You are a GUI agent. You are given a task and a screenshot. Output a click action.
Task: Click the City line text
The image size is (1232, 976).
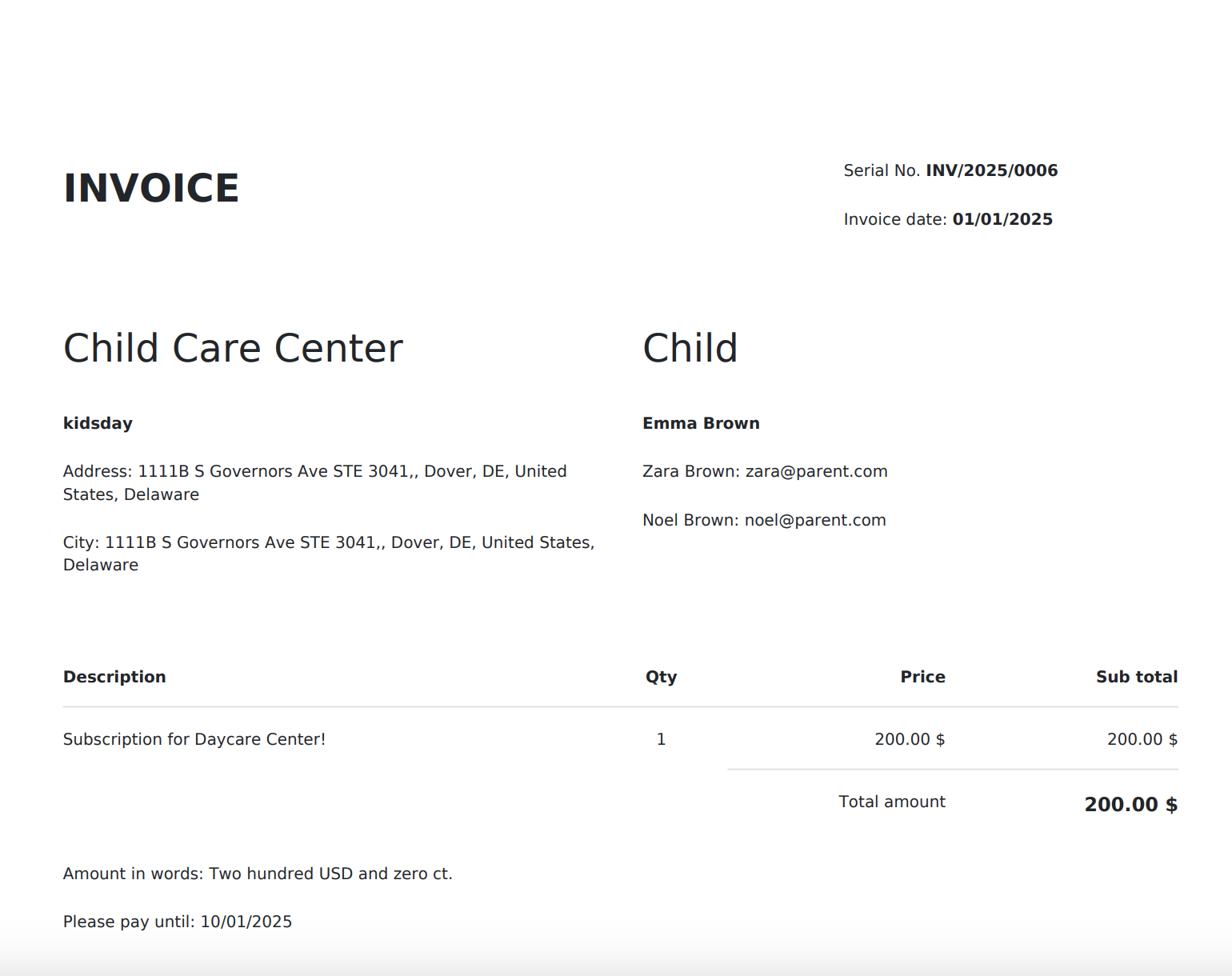329,554
